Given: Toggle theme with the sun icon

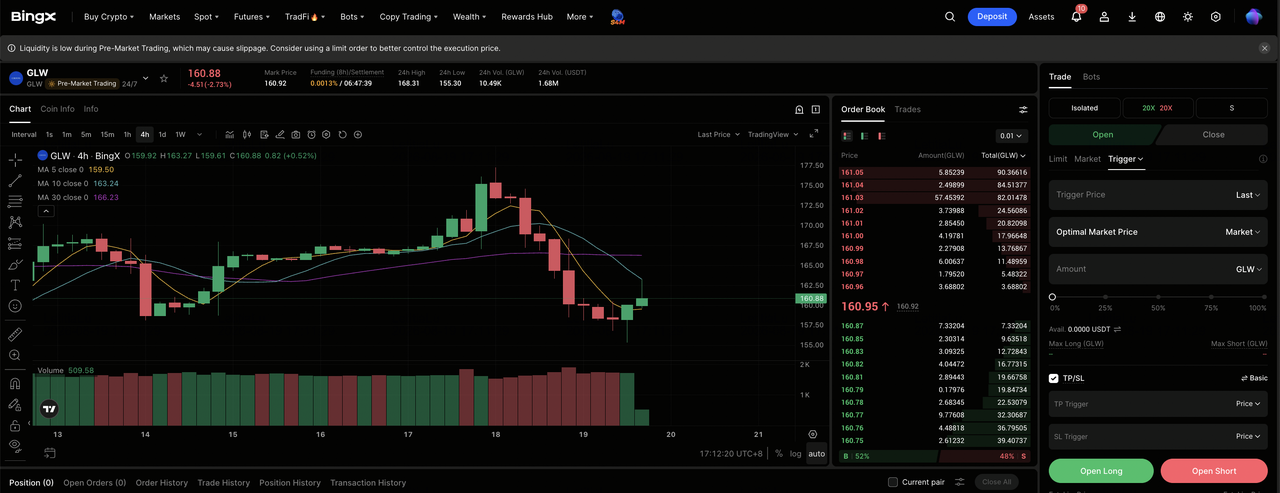Looking at the screenshot, I should click(1188, 17).
